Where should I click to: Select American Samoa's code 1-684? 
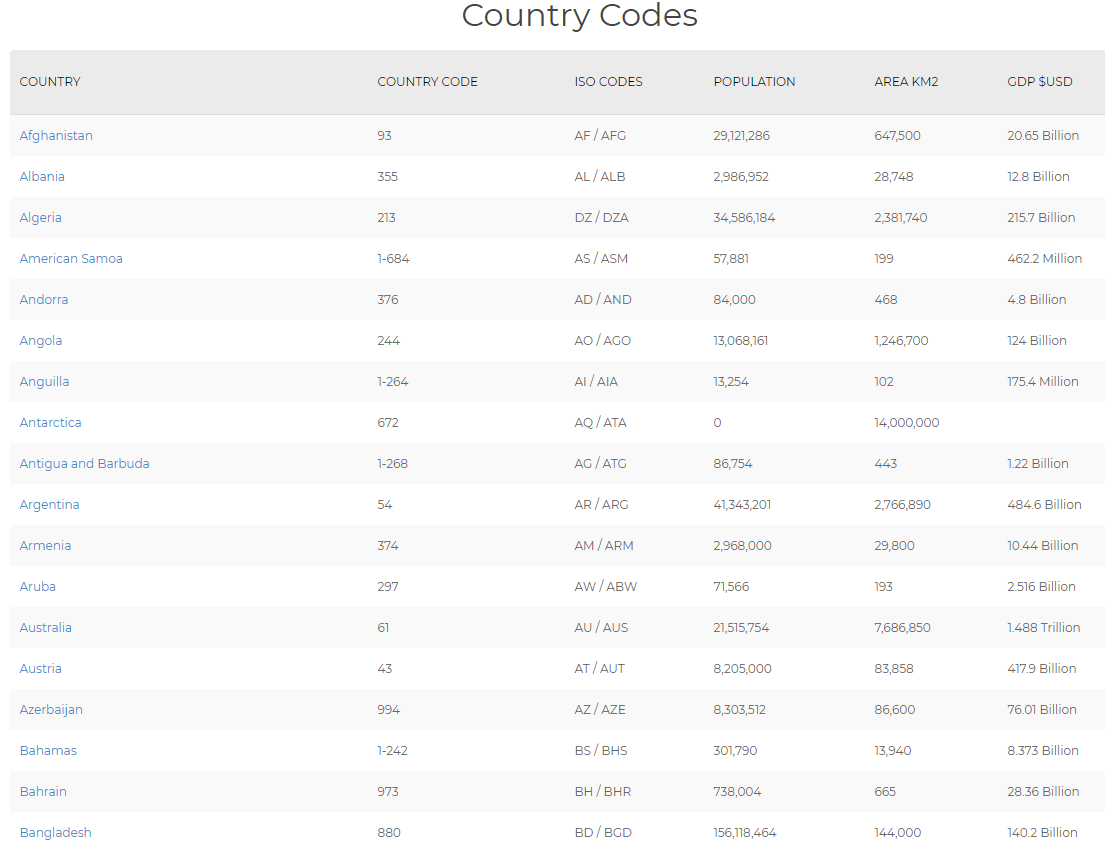[393, 258]
